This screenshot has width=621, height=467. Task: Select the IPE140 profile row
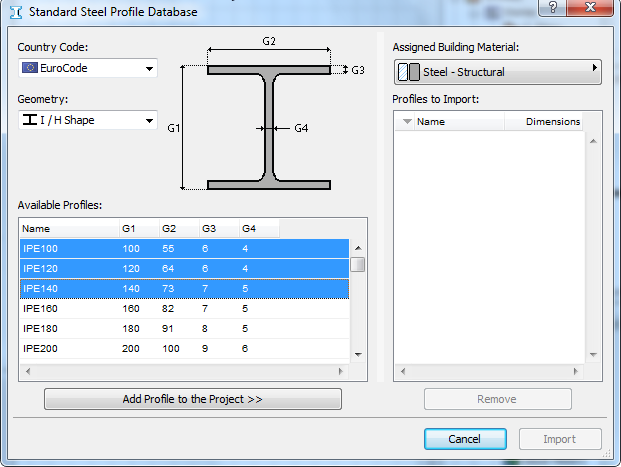tap(185, 288)
